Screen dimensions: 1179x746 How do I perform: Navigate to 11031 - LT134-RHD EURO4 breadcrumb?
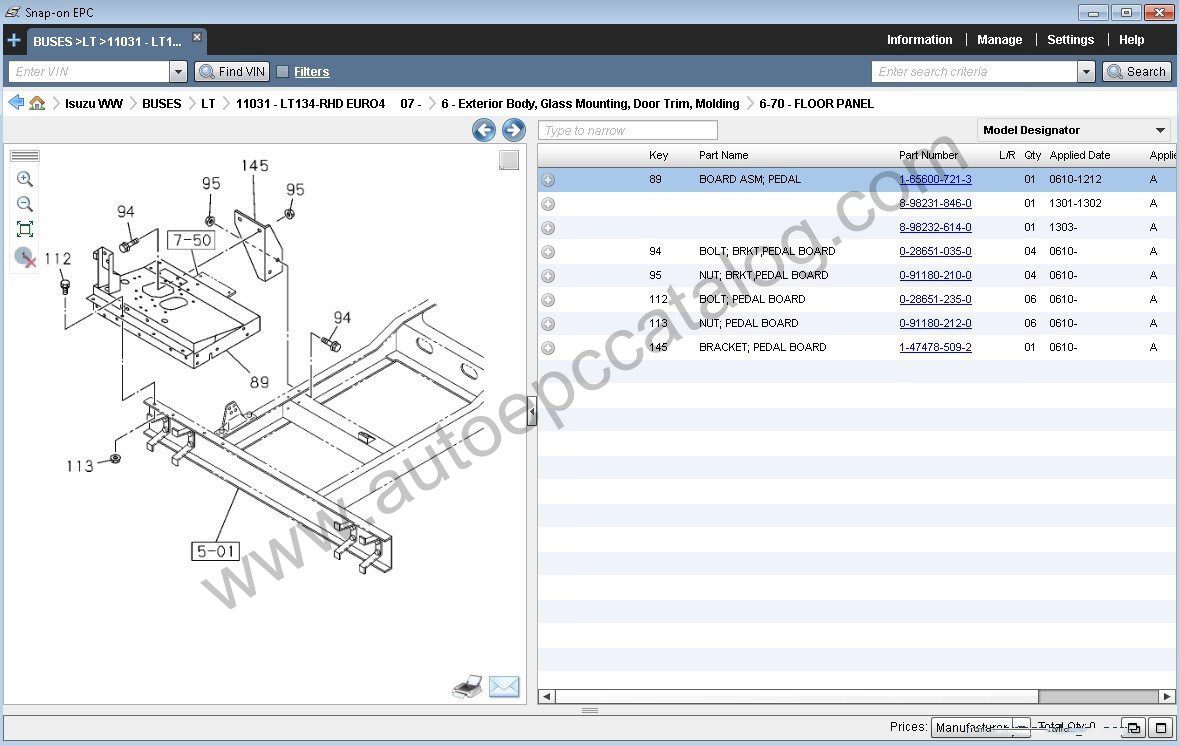311,103
